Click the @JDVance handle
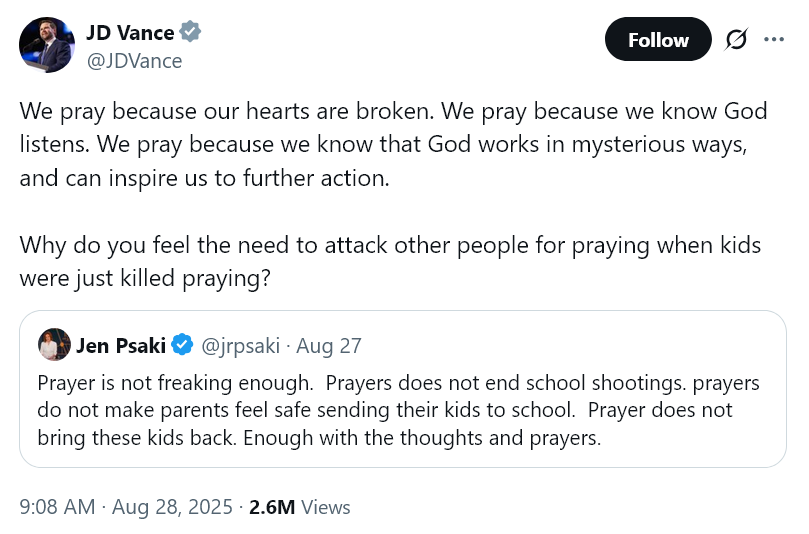 pyautogui.click(x=134, y=61)
